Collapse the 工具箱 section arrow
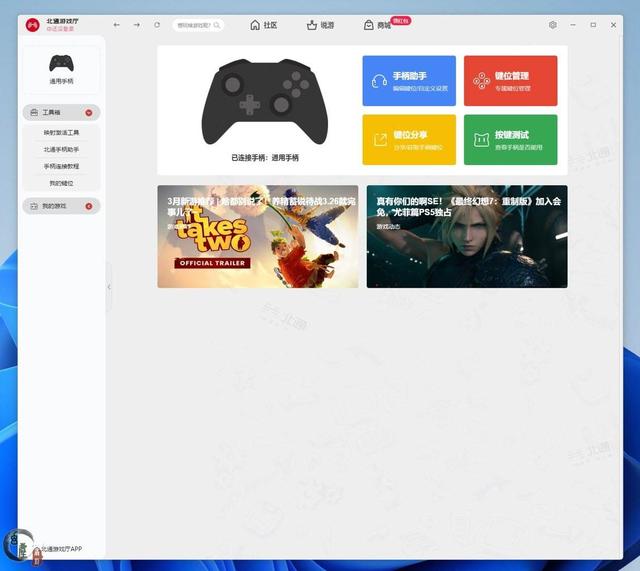The height and width of the screenshot is (571, 640). (x=89, y=113)
